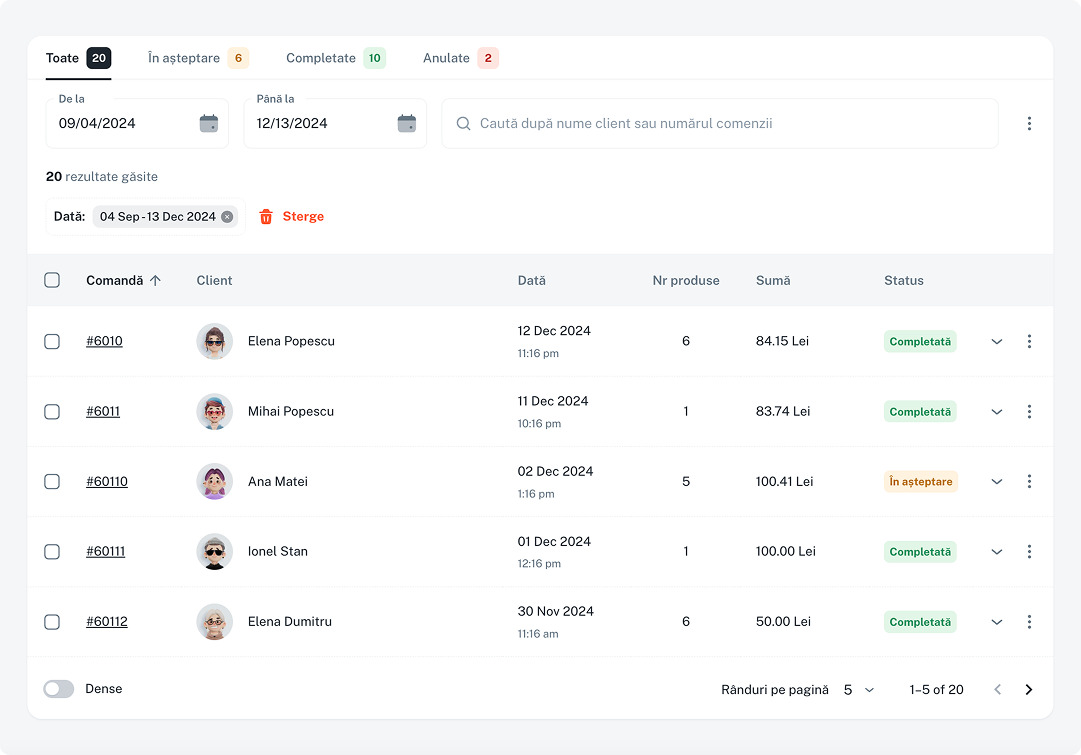1081x755 pixels.
Task: Expand the Ionel Stan order row
Action: pyautogui.click(x=996, y=551)
